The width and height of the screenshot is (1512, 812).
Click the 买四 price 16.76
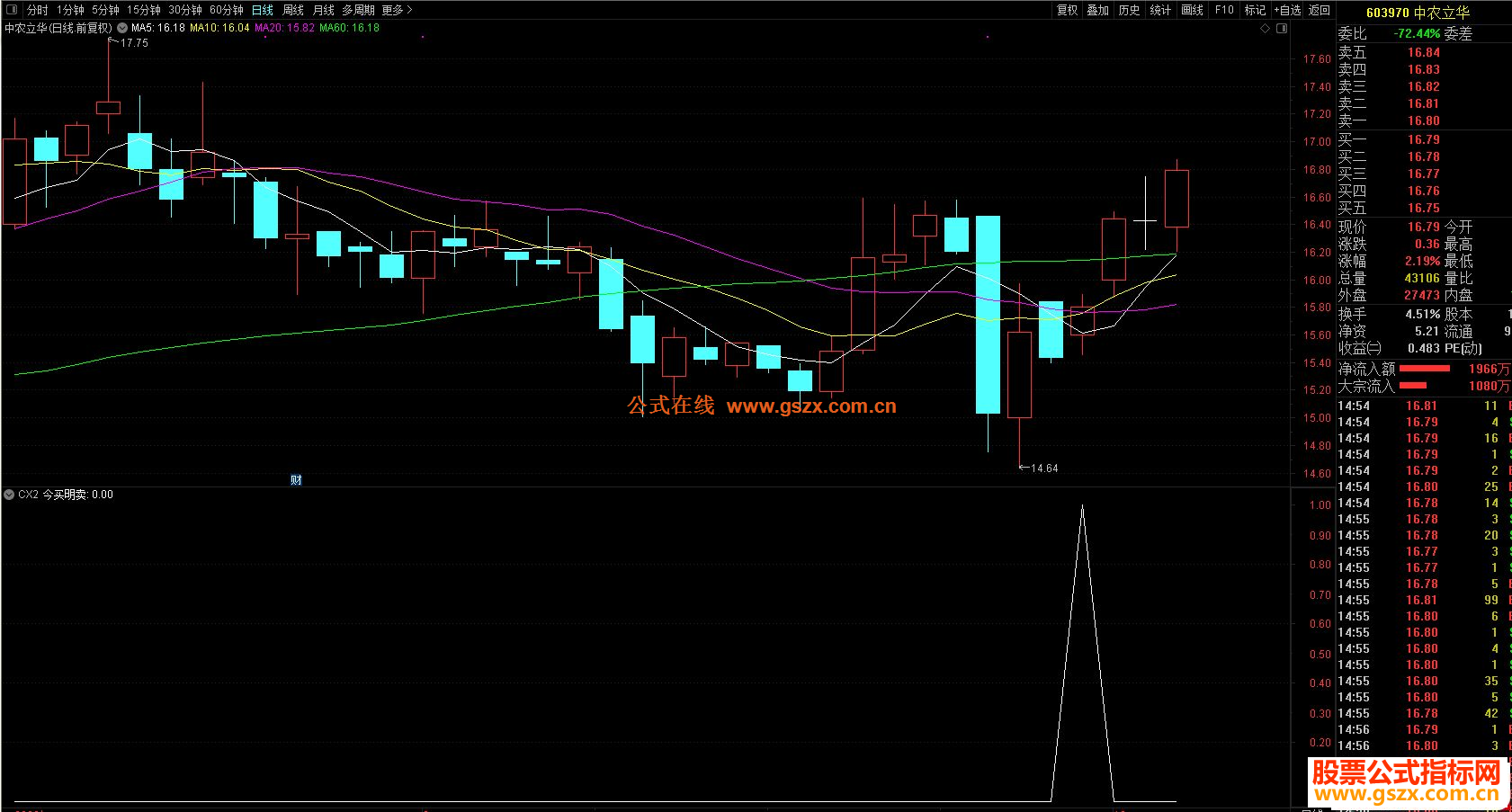coord(1424,191)
